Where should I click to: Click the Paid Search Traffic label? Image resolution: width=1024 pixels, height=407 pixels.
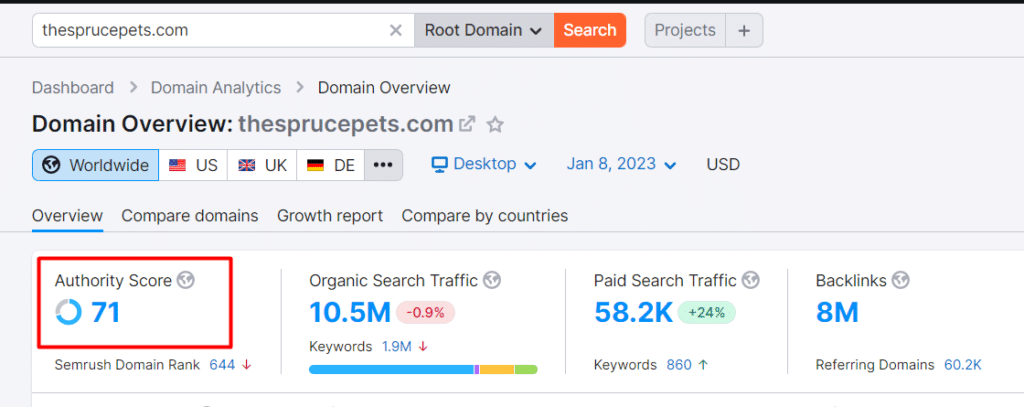665,281
